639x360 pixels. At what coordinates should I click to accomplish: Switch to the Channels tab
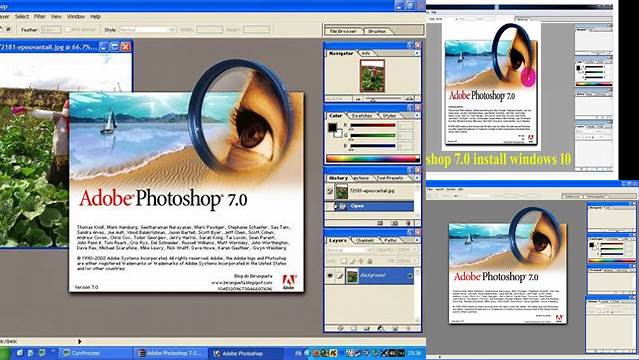coord(365,240)
